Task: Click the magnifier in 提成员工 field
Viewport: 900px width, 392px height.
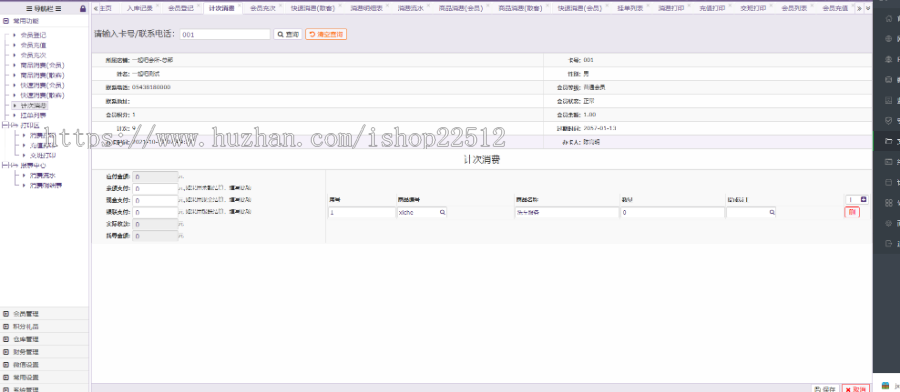Action: click(x=772, y=212)
